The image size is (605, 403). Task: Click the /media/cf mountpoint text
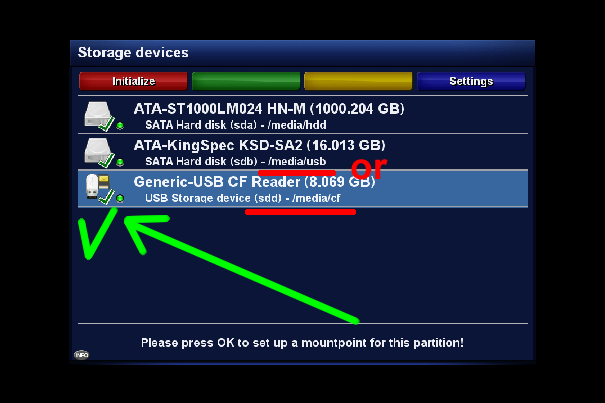tap(316, 198)
